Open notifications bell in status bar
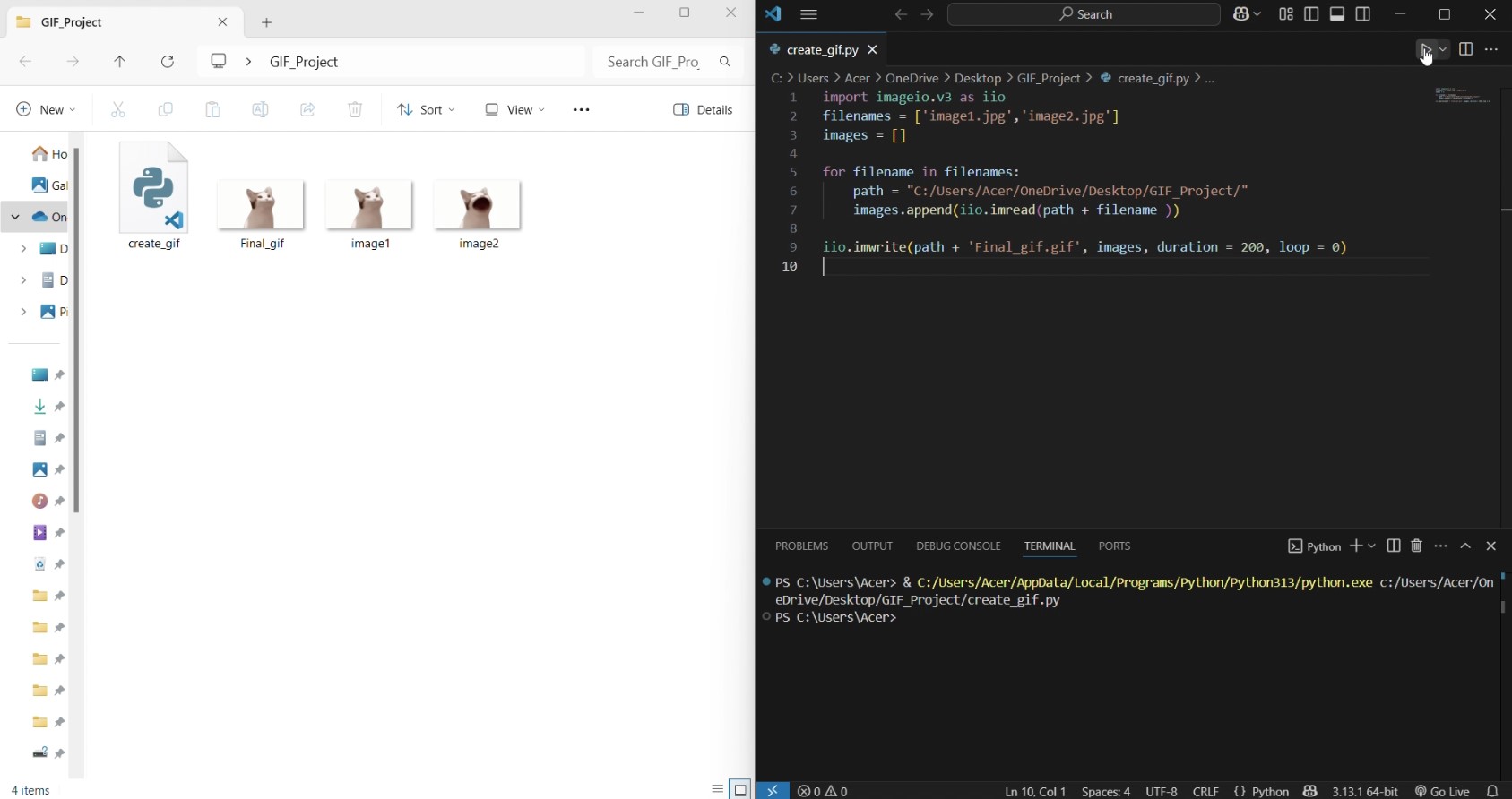The width and height of the screenshot is (1512, 799). 1492,791
